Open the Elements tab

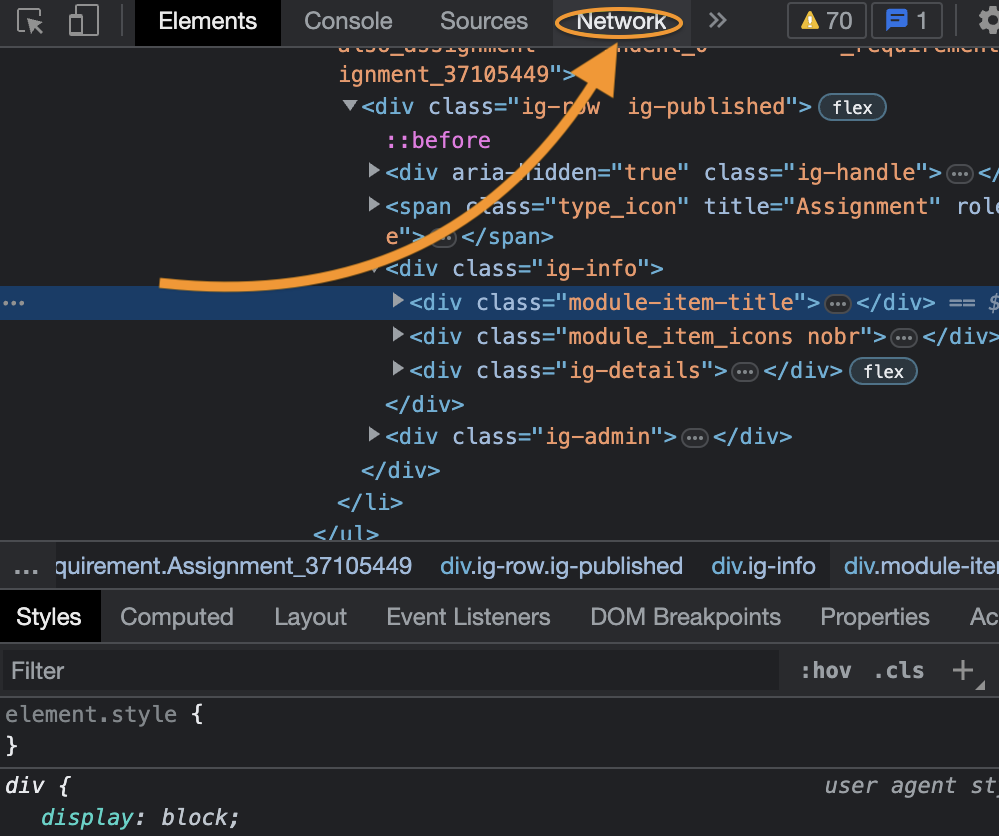(x=208, y=21)
